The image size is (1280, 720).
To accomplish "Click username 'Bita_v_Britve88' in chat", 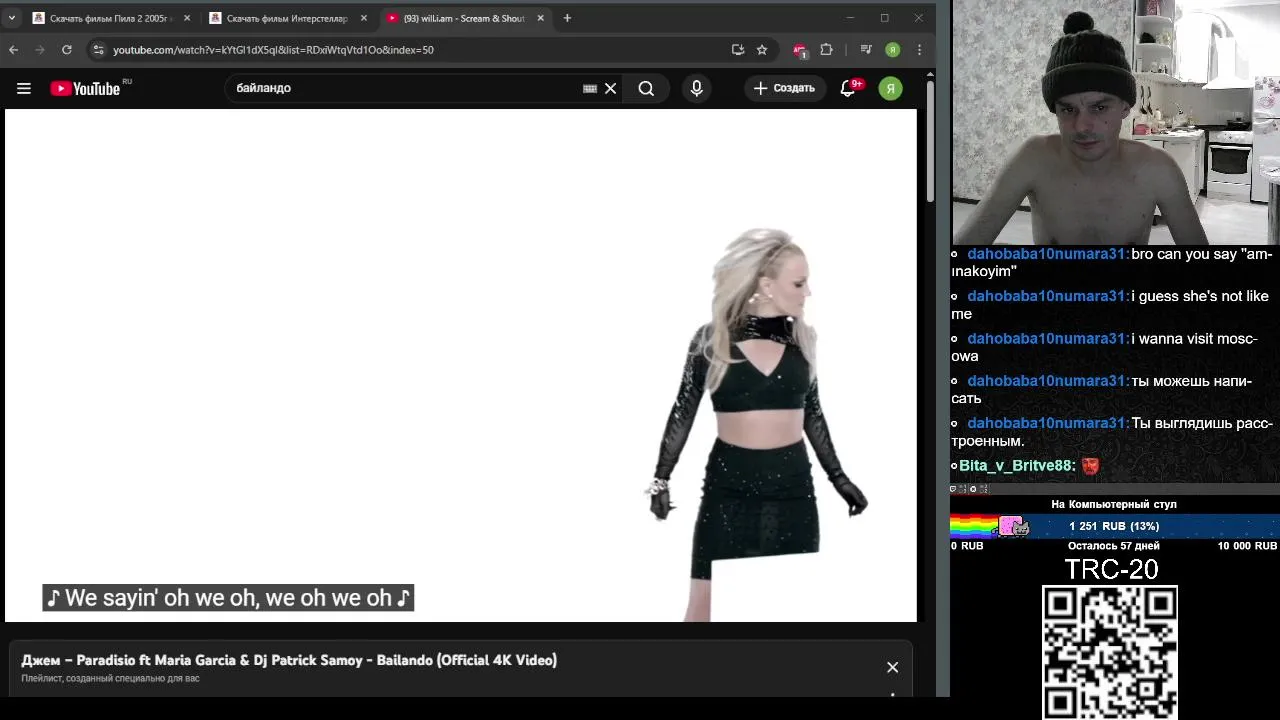I will [x=1017, y=466].
